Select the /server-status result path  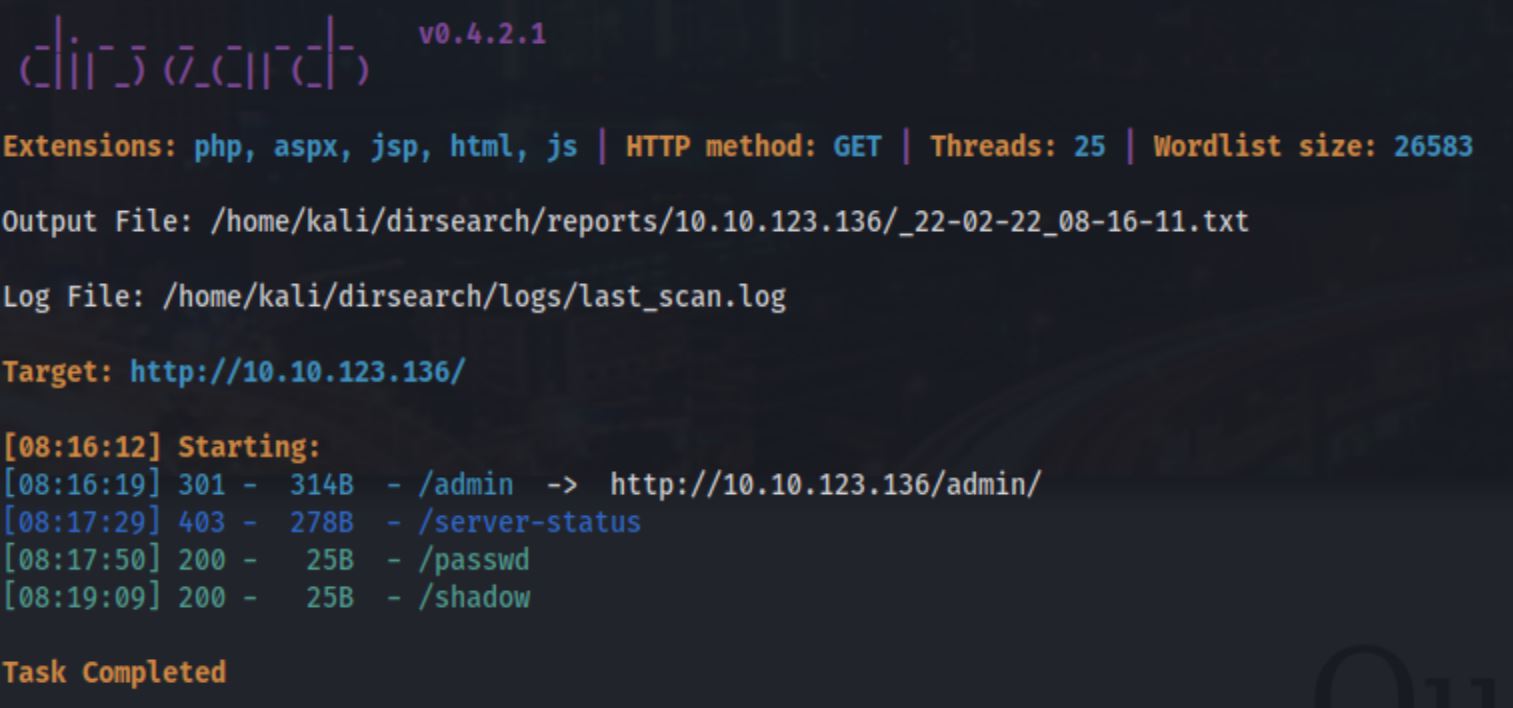point(530,522)
